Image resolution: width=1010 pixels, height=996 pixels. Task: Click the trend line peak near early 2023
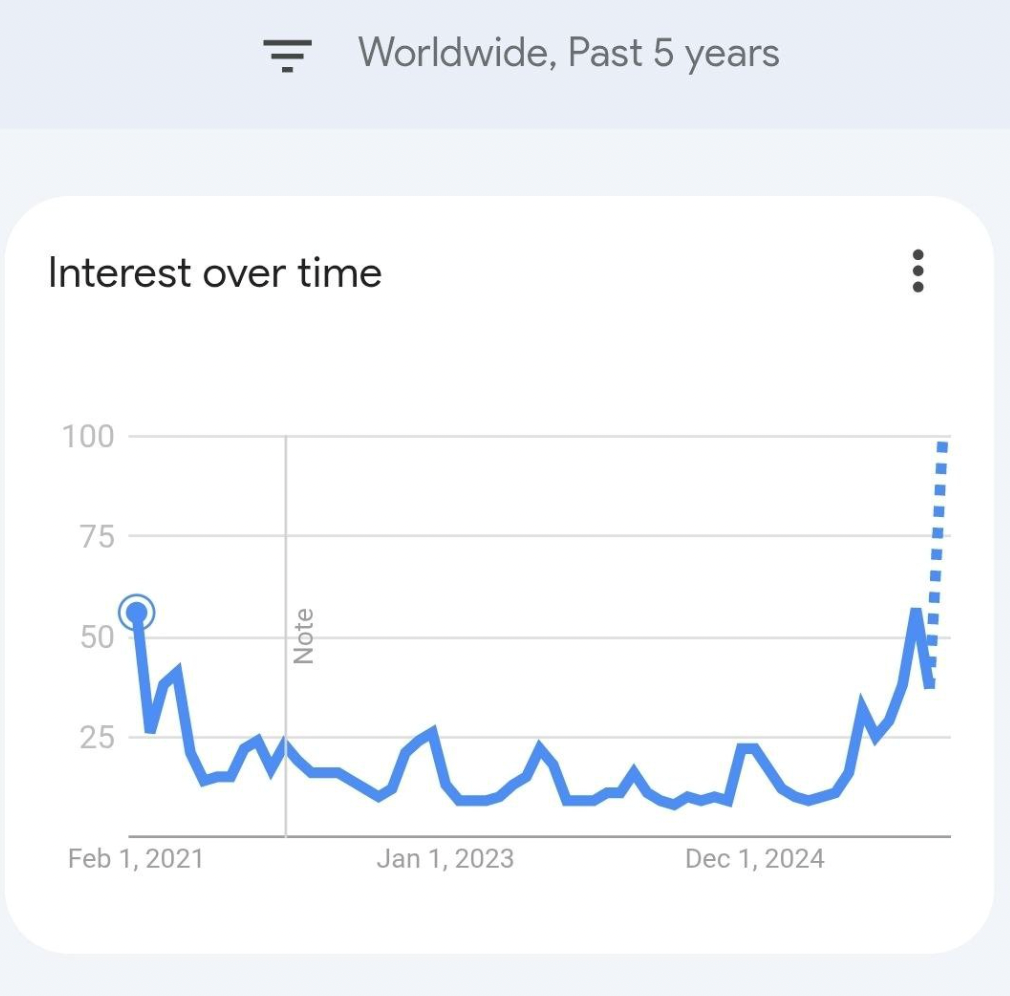432,732
